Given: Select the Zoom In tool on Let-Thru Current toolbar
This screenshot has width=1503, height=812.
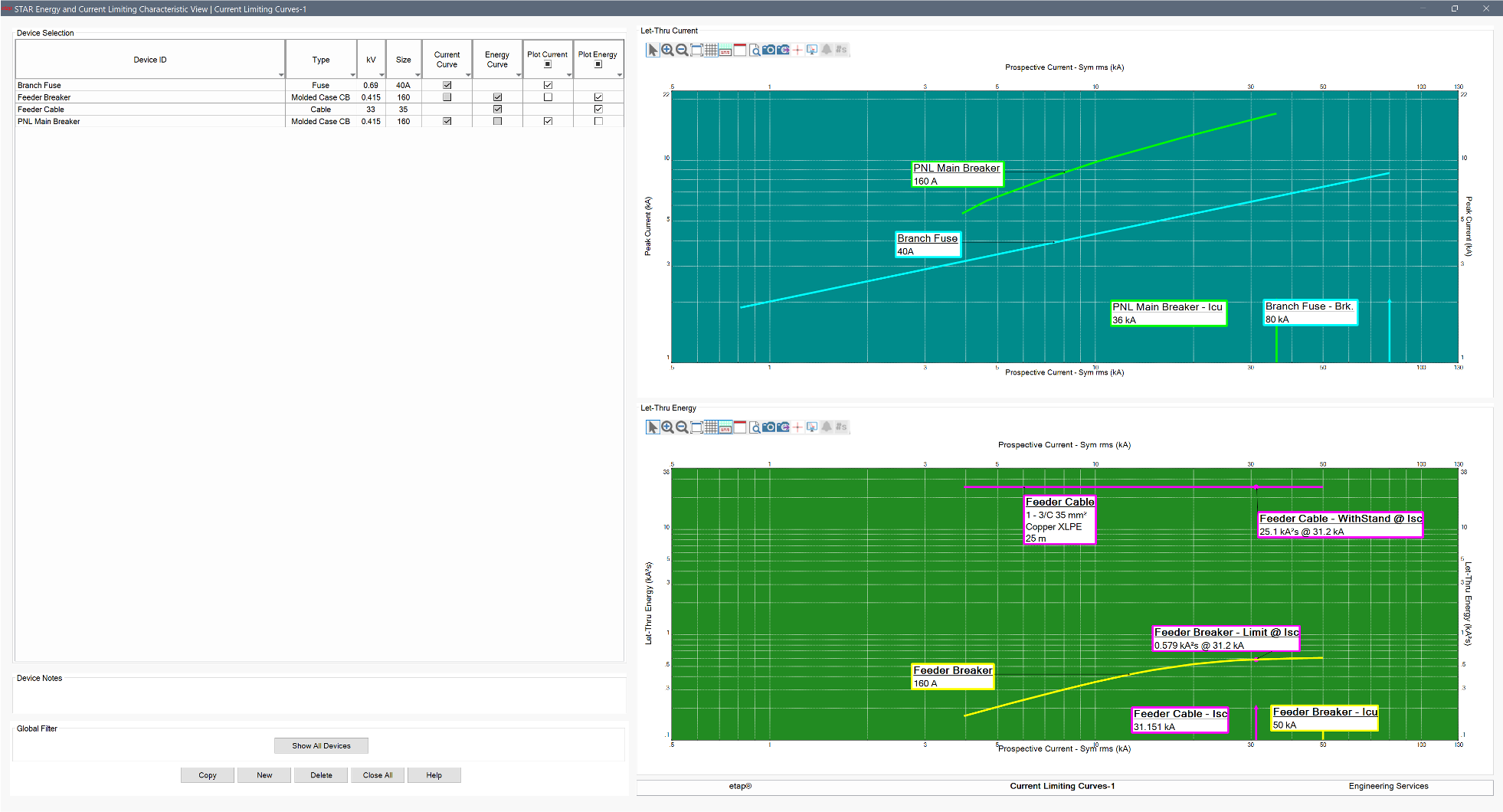Looking at the screenshot, I should click(x=667, y=49).
